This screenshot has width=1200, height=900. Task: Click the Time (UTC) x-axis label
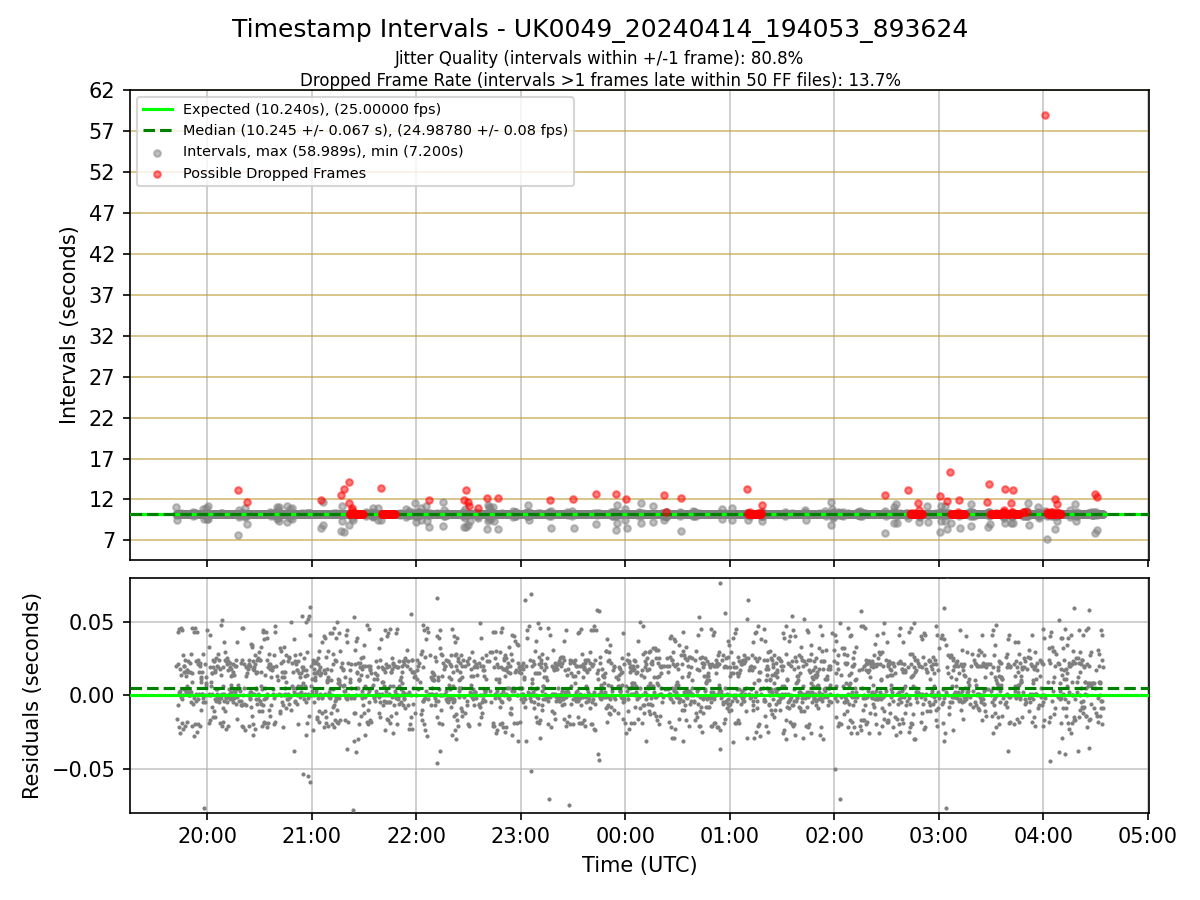click(639, 865)
